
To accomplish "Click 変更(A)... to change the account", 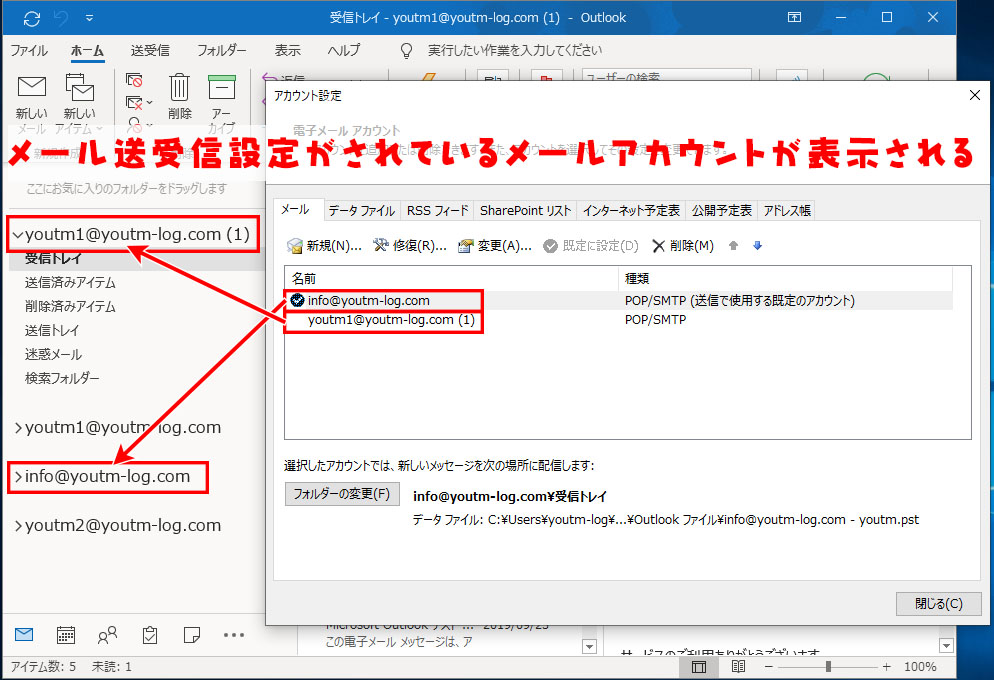I will [x=495, y=246].
